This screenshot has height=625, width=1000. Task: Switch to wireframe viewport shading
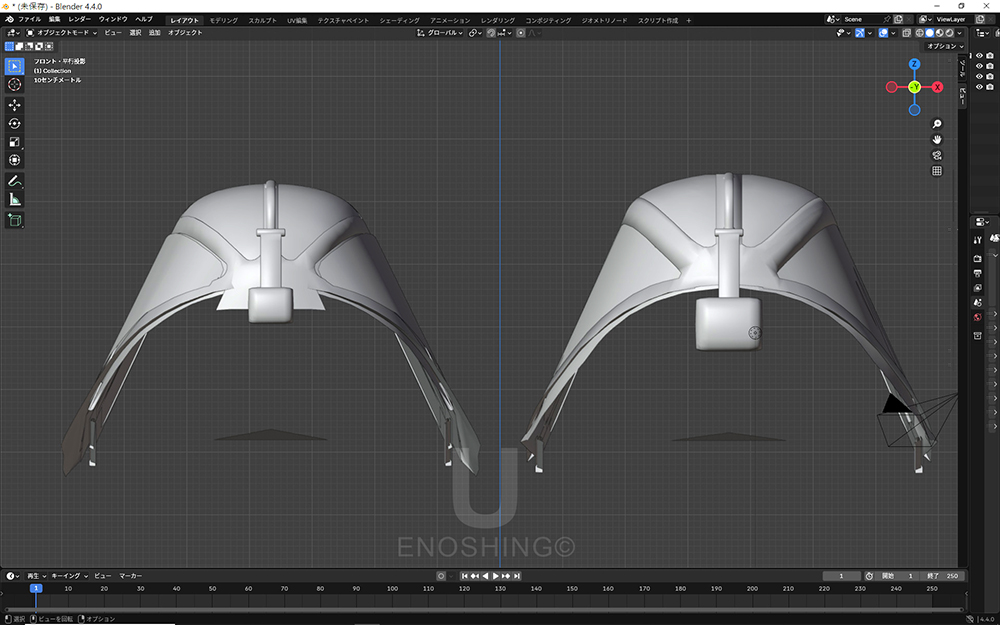click(920, 33)
